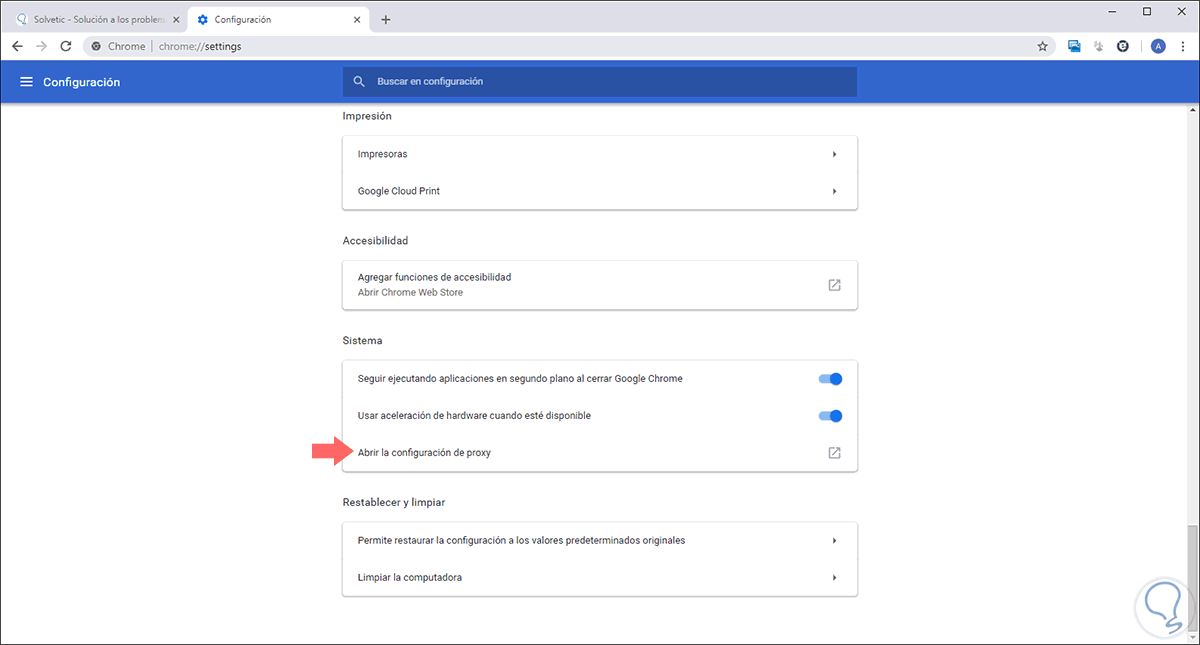Click the browser back arrow
This screenshot has height=645, width=1200.
pyautogui.click(x=17, y=46)
